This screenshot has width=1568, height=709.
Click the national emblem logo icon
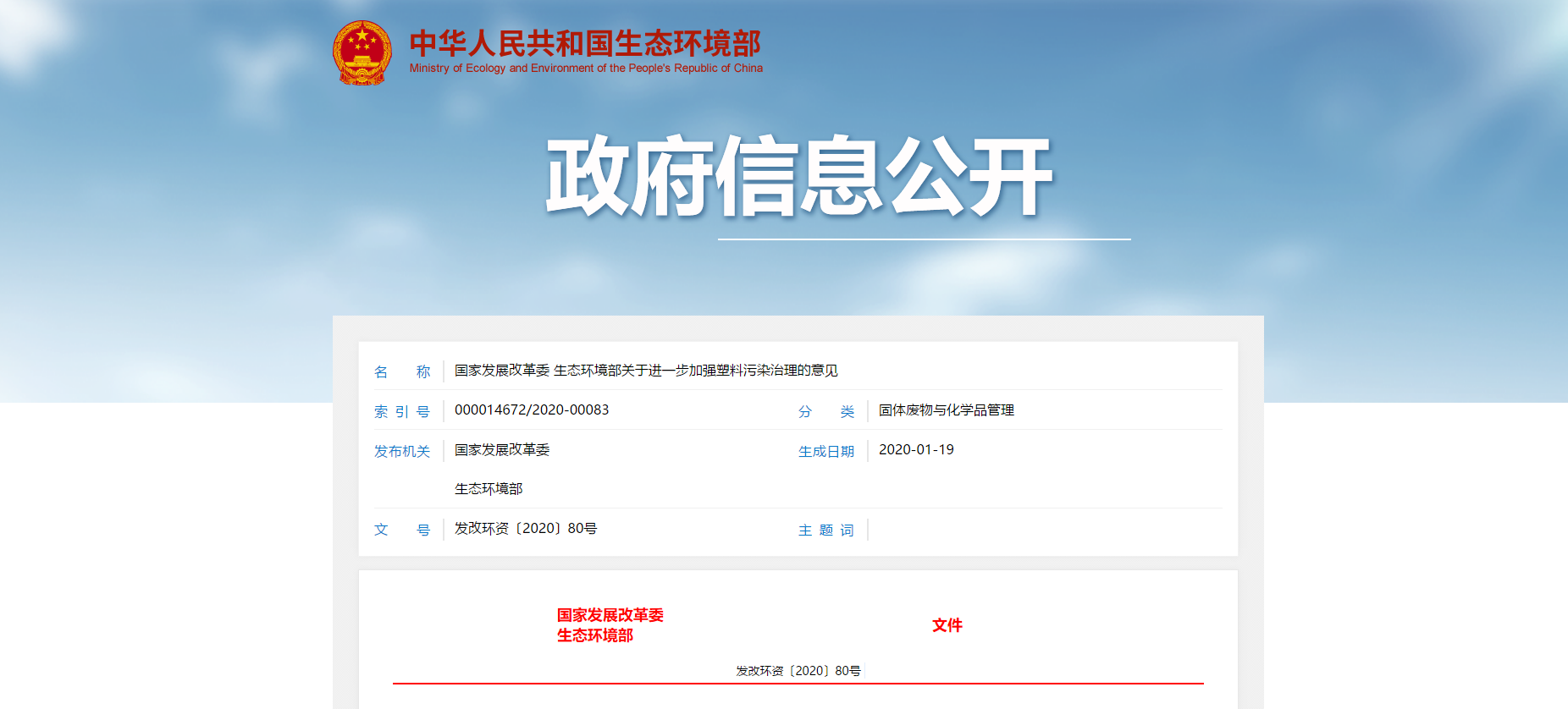coord(362,53)
